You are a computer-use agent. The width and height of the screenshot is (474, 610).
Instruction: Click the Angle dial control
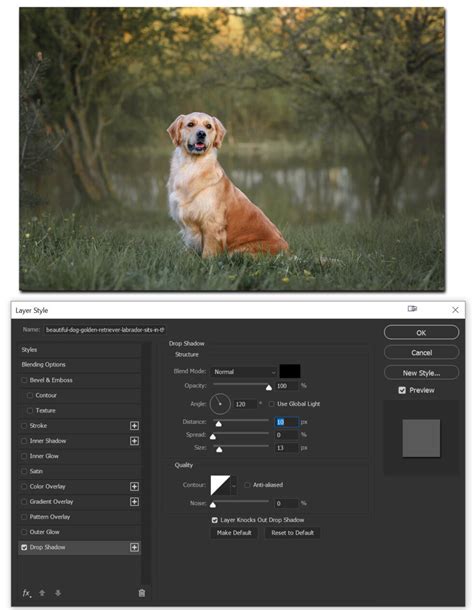pyautogui.click(x=220, y=404)
